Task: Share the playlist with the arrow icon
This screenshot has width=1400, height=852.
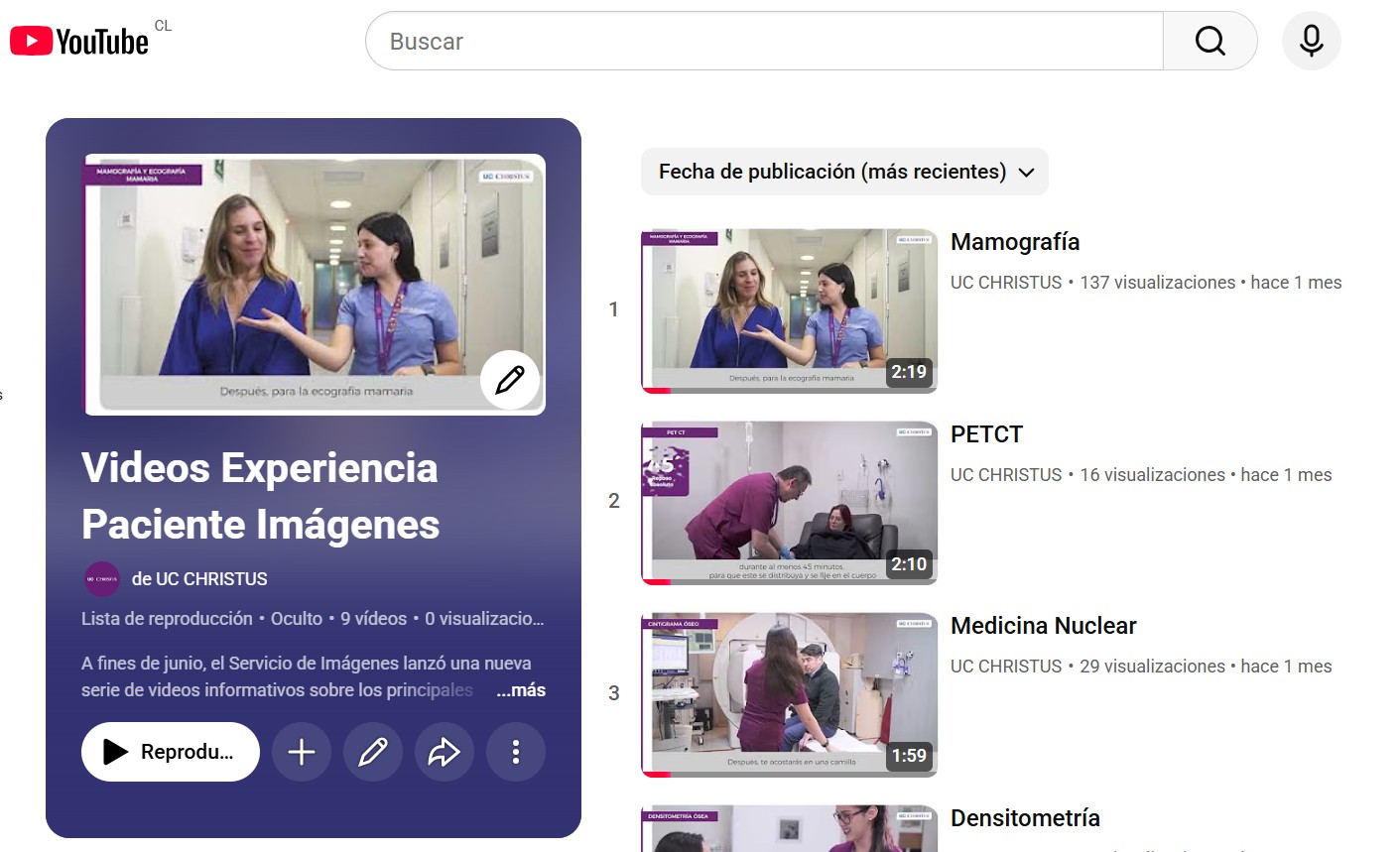Action: (445, 752)
